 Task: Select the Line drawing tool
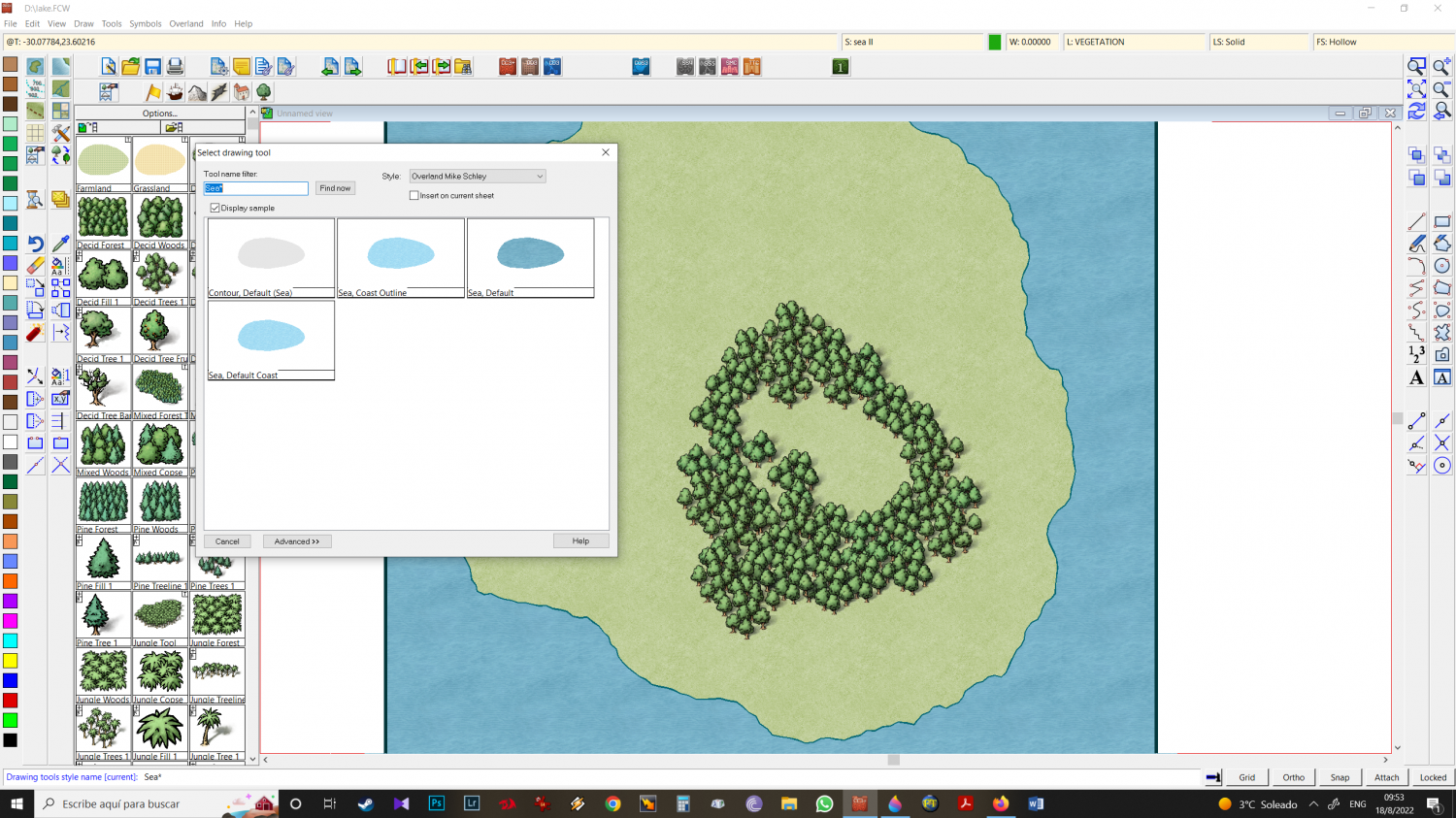(x=1417, y=221)
